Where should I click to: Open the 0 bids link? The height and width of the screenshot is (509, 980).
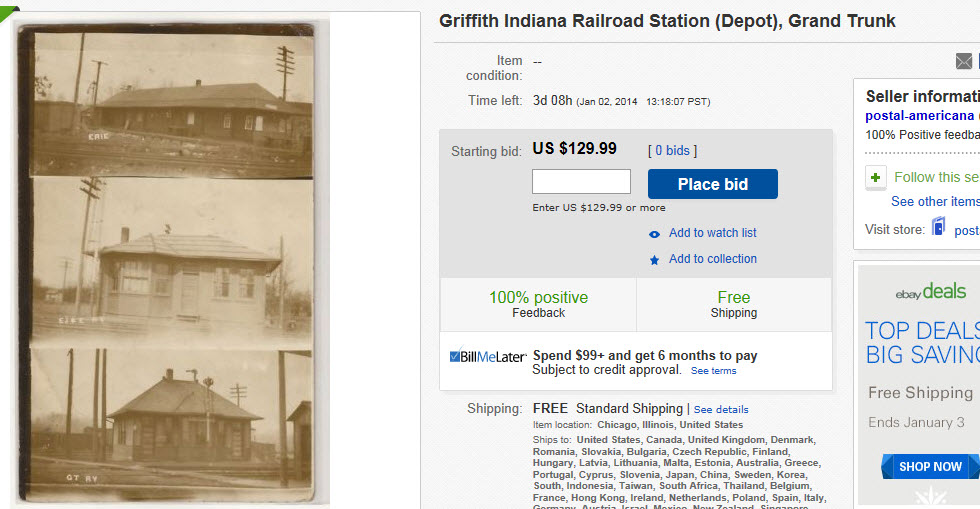pyautogui.click(x=672, y=151)
